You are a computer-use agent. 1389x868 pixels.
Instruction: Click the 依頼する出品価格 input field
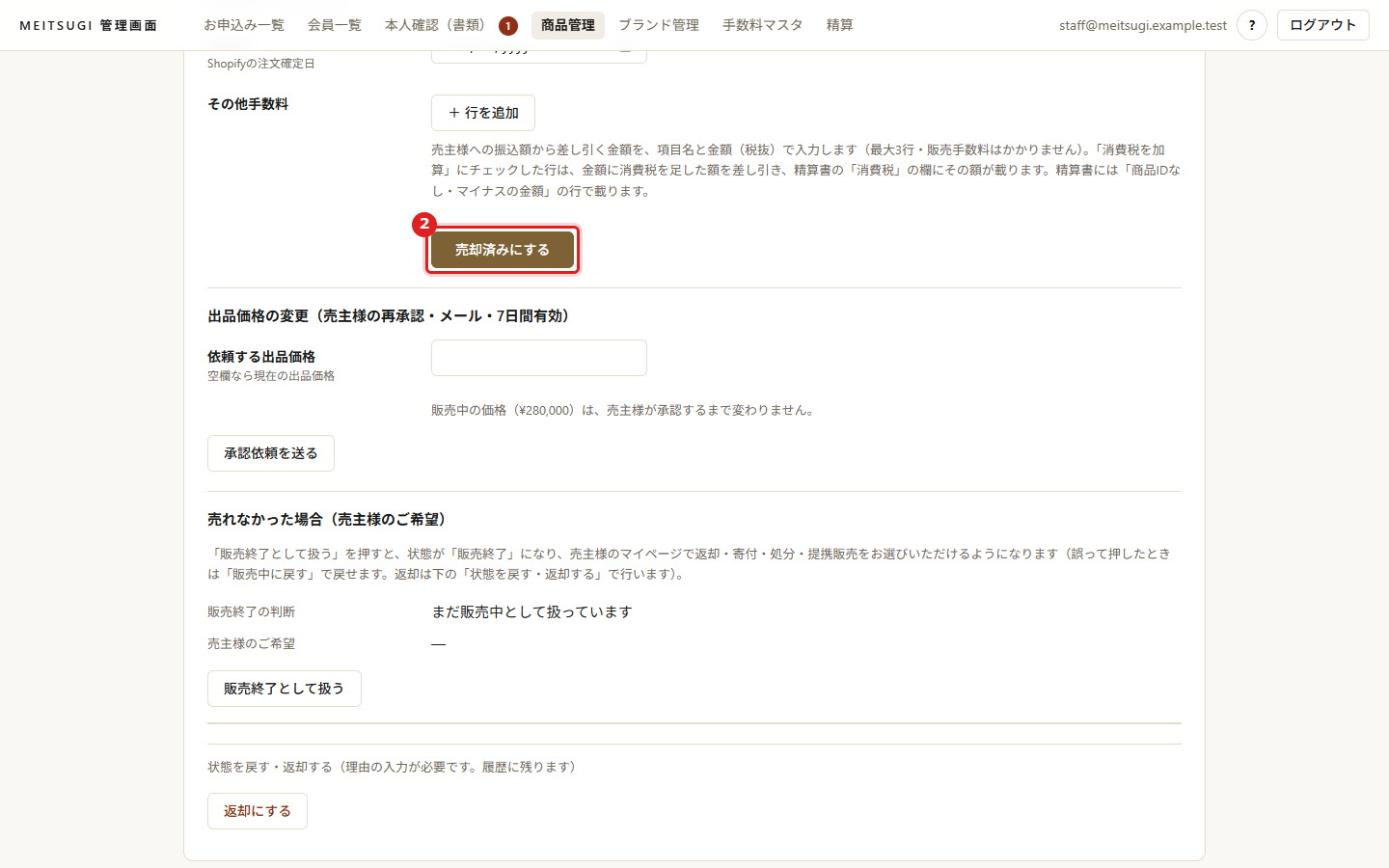click(x=539, y=358)
